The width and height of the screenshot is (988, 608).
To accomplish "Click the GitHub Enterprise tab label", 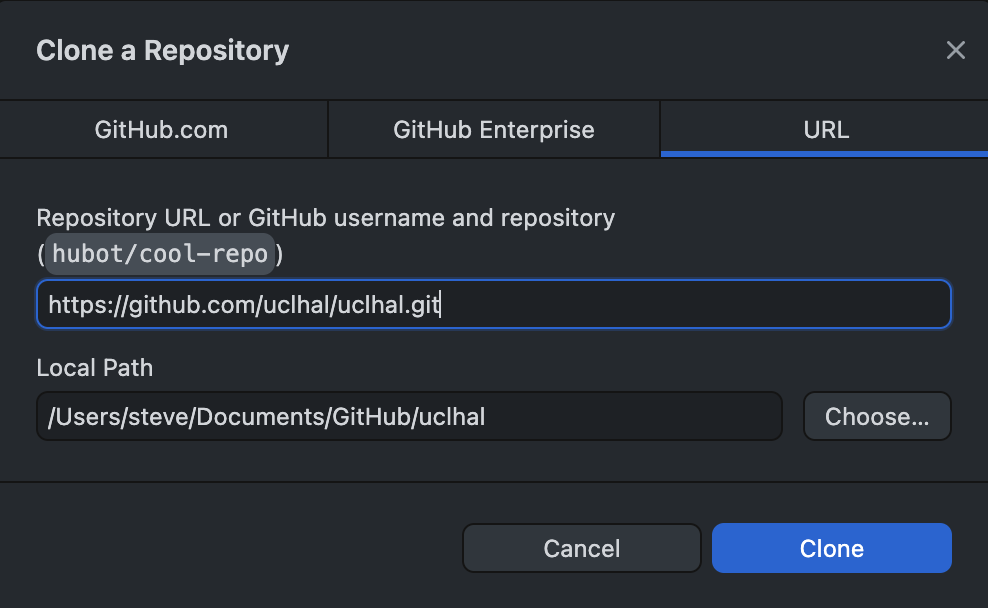I will (493, 129).
